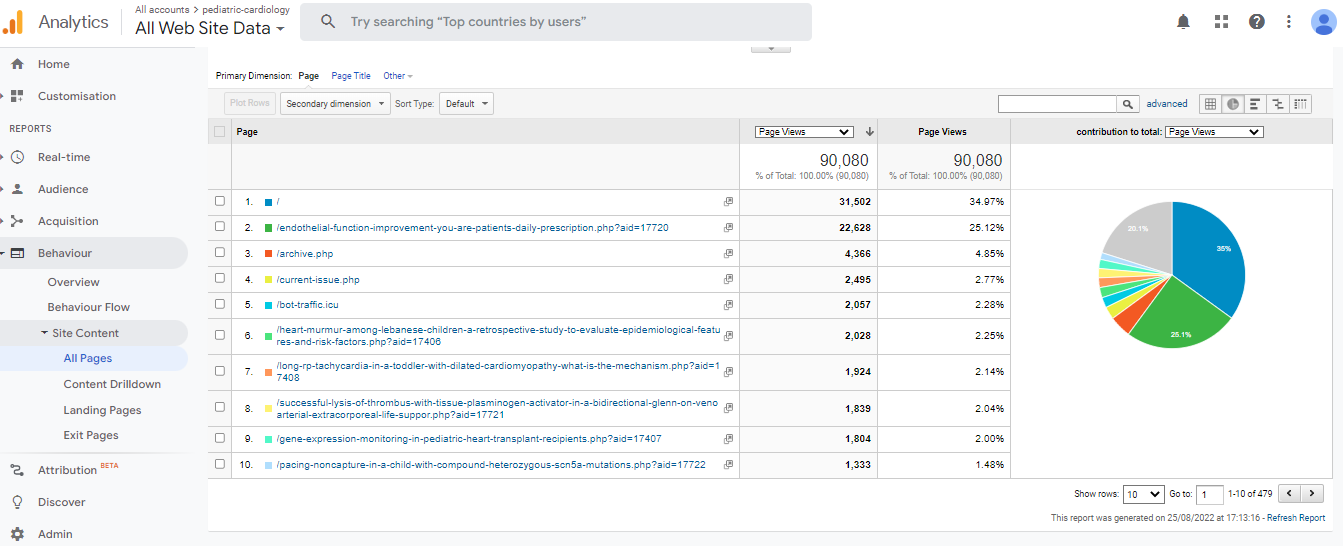This screenshot has height=546, width=1343.
Task: Select the performance bar view icon
Action: click(x=1255, y=104)
